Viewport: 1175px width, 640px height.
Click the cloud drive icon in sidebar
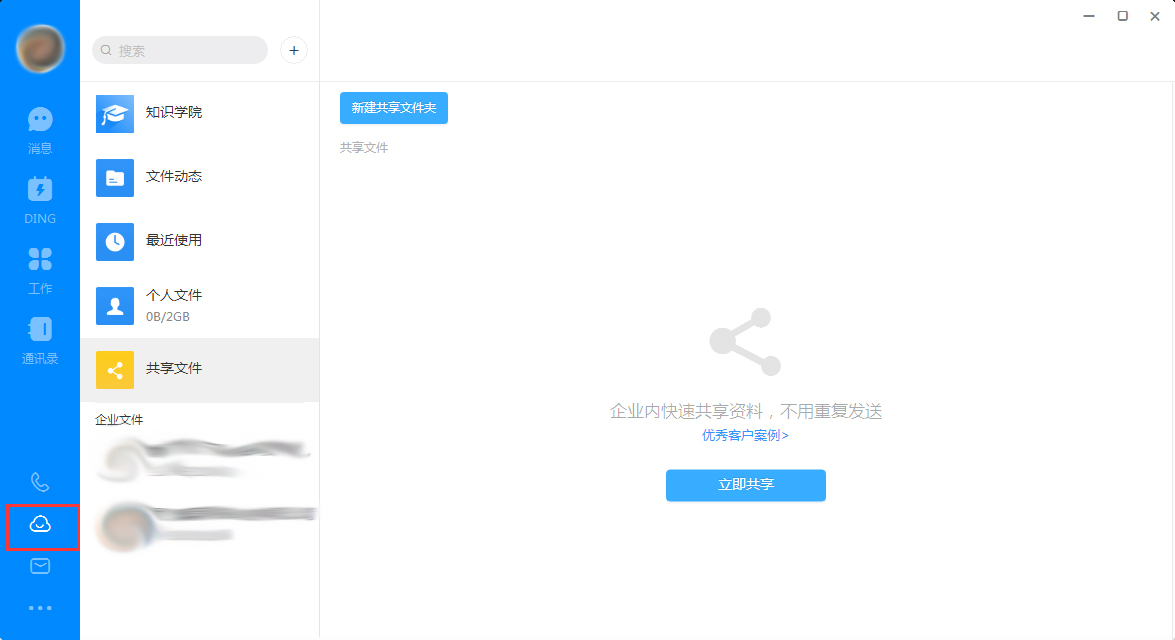[39, 525]
